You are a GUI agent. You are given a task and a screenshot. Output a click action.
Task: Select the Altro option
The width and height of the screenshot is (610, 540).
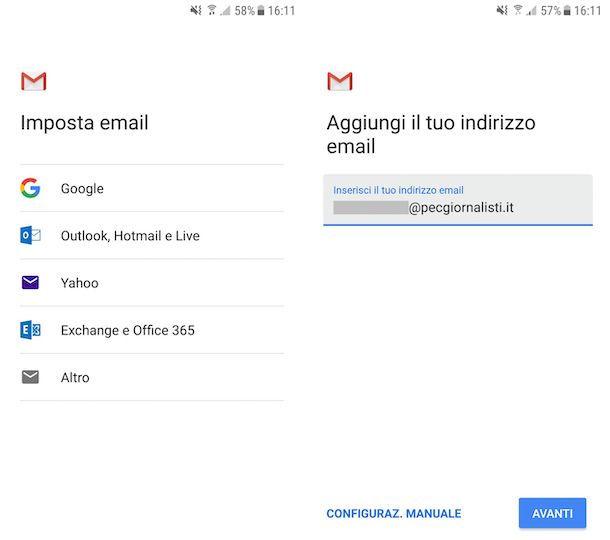tap(152, 377)
